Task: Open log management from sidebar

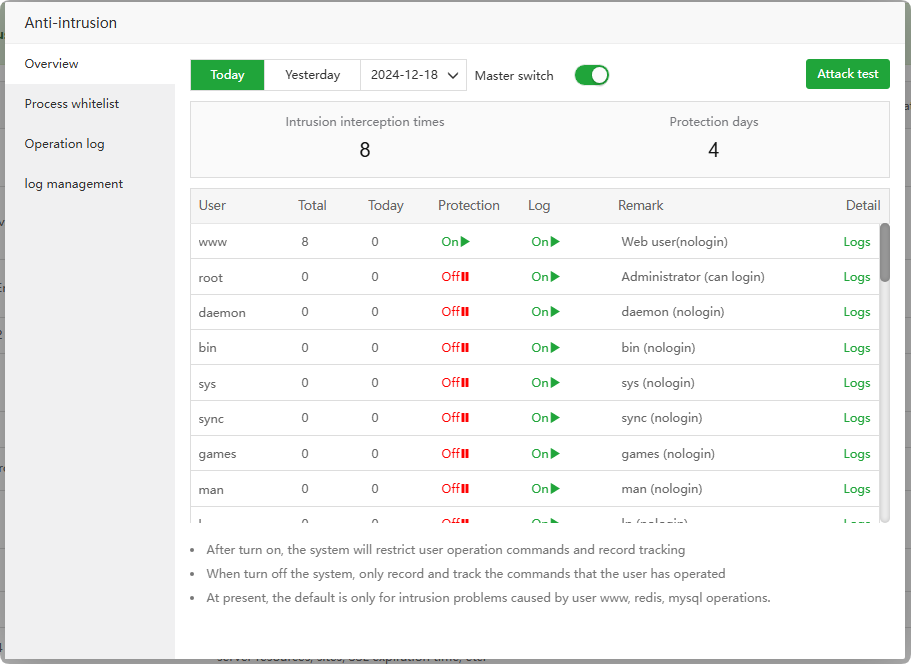Action: [x=74, y=184]
